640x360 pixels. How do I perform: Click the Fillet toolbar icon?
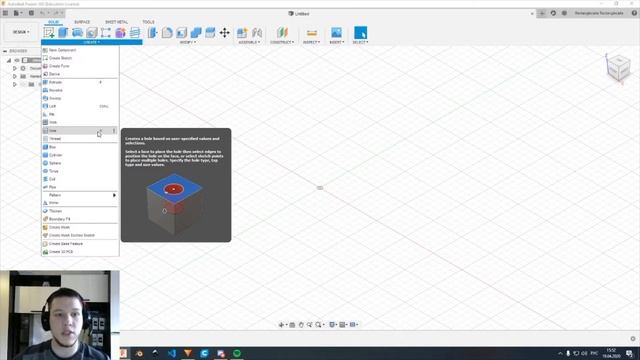click(167, 33)
